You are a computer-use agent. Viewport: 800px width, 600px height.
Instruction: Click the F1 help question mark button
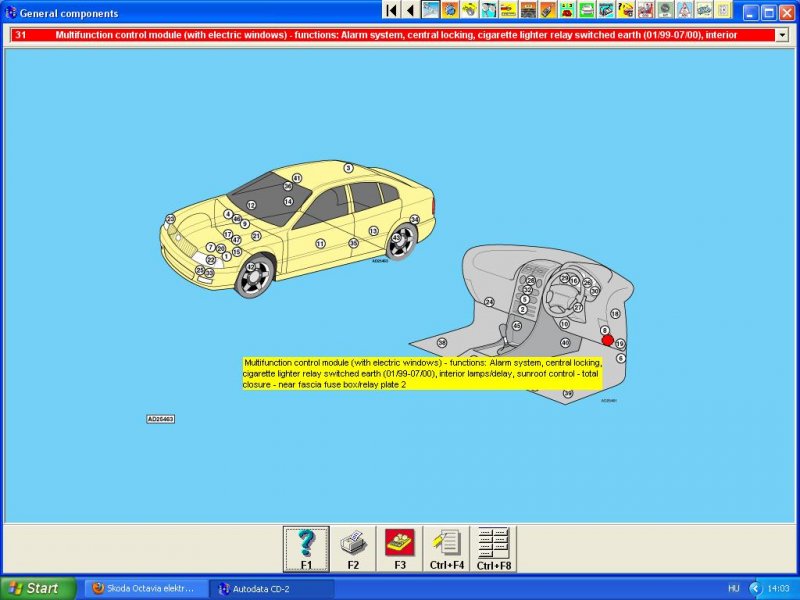(x=306, y=549)
